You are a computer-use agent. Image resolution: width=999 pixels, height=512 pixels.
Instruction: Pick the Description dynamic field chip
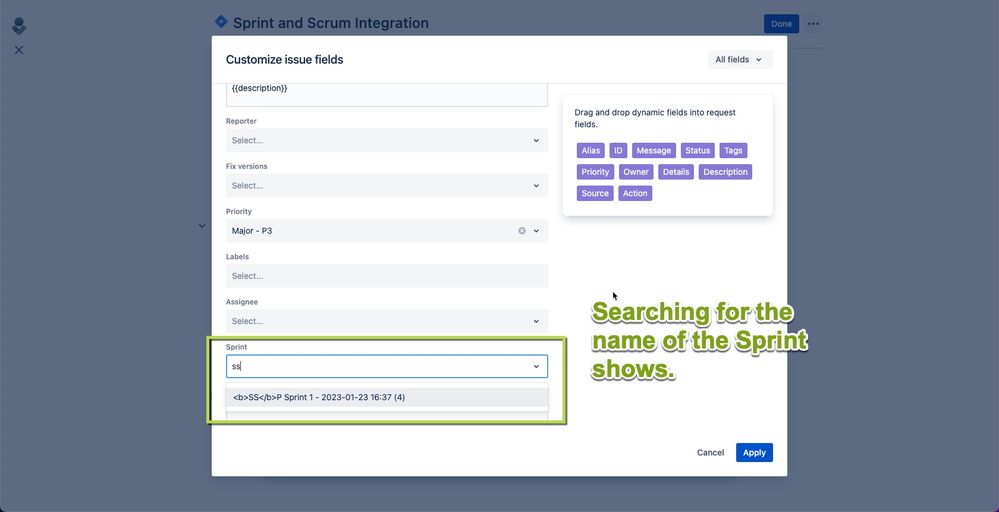click(725, 172)
